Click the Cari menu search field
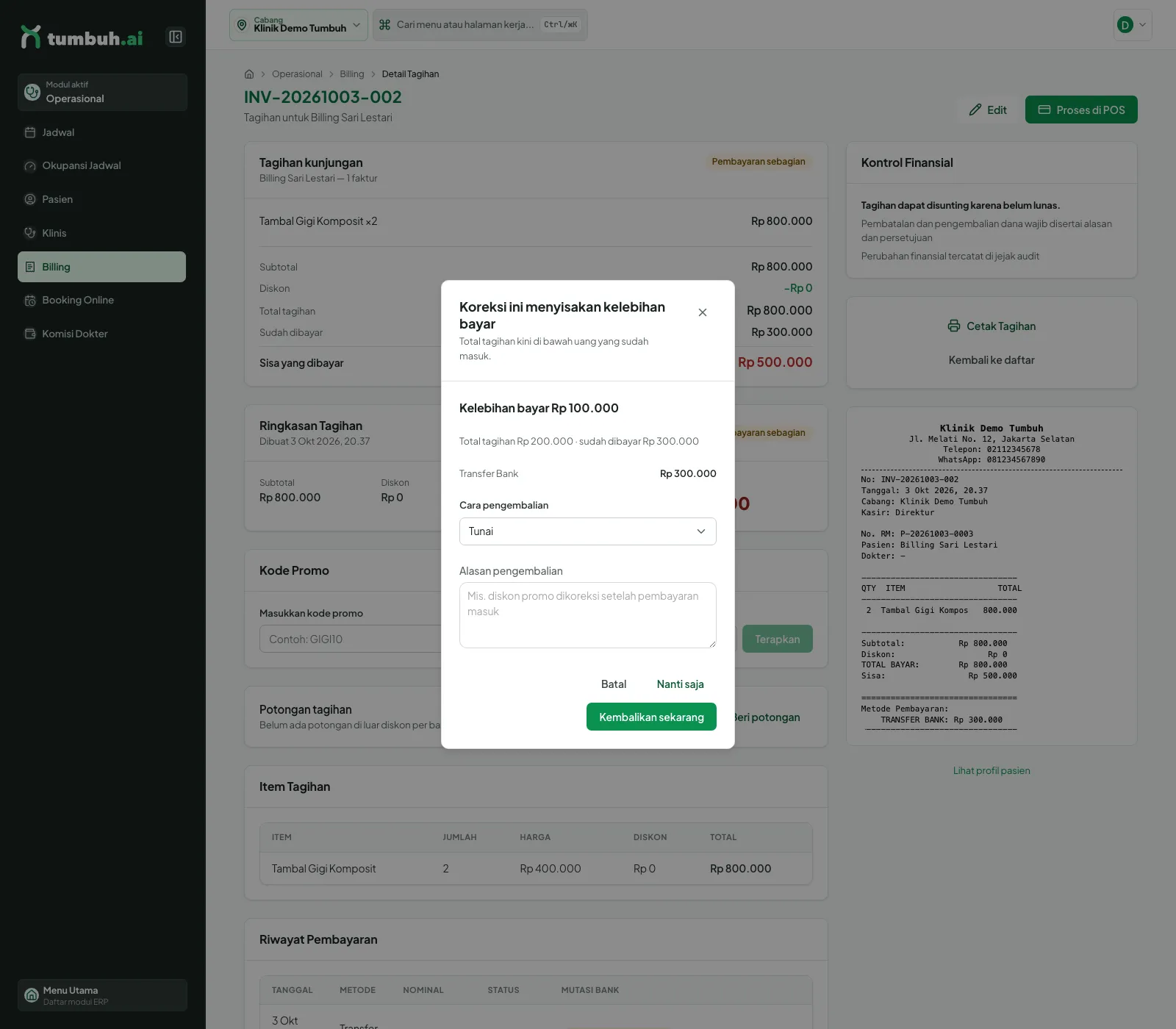 (x=480, y=25)
